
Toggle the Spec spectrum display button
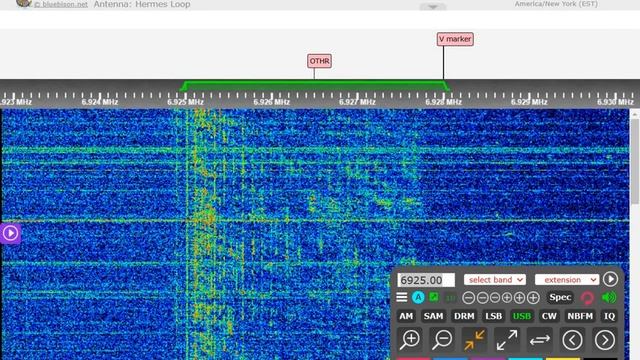[560, 298]
